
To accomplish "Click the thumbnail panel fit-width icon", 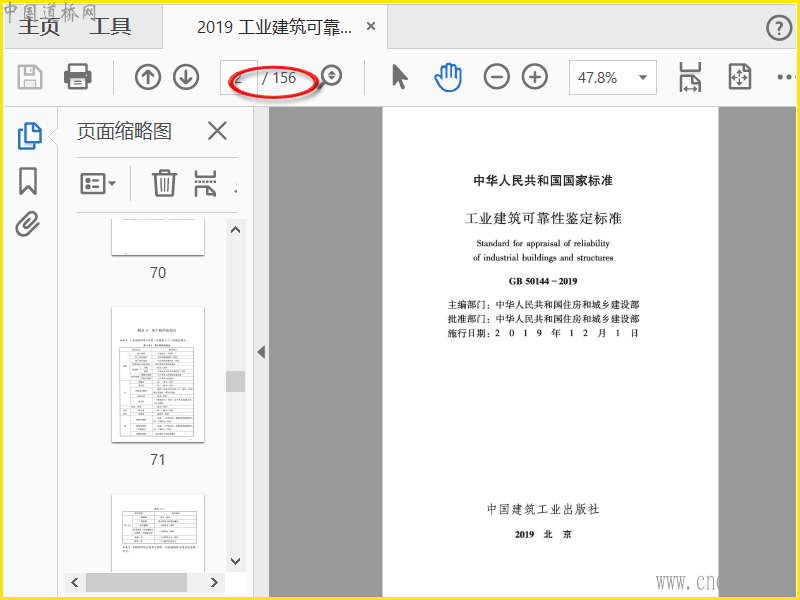I will click(x=205, y=183).
